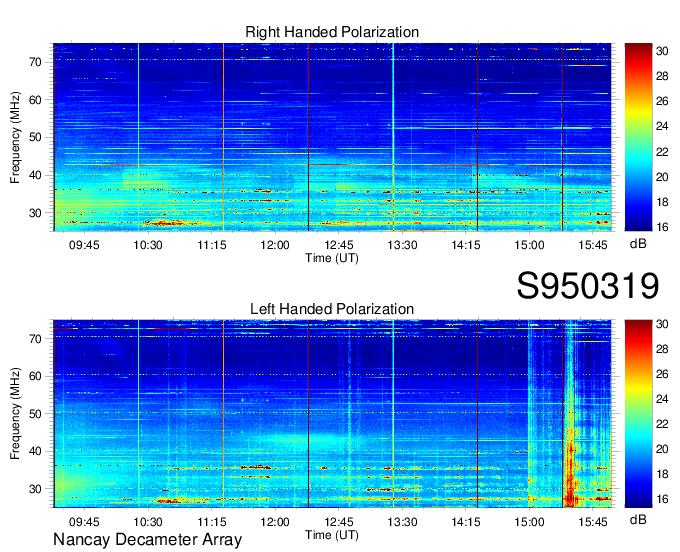Click the 30 value on Left Handed colorbar
This screenshot has width=680, height=552.
(x=662, y=324)
